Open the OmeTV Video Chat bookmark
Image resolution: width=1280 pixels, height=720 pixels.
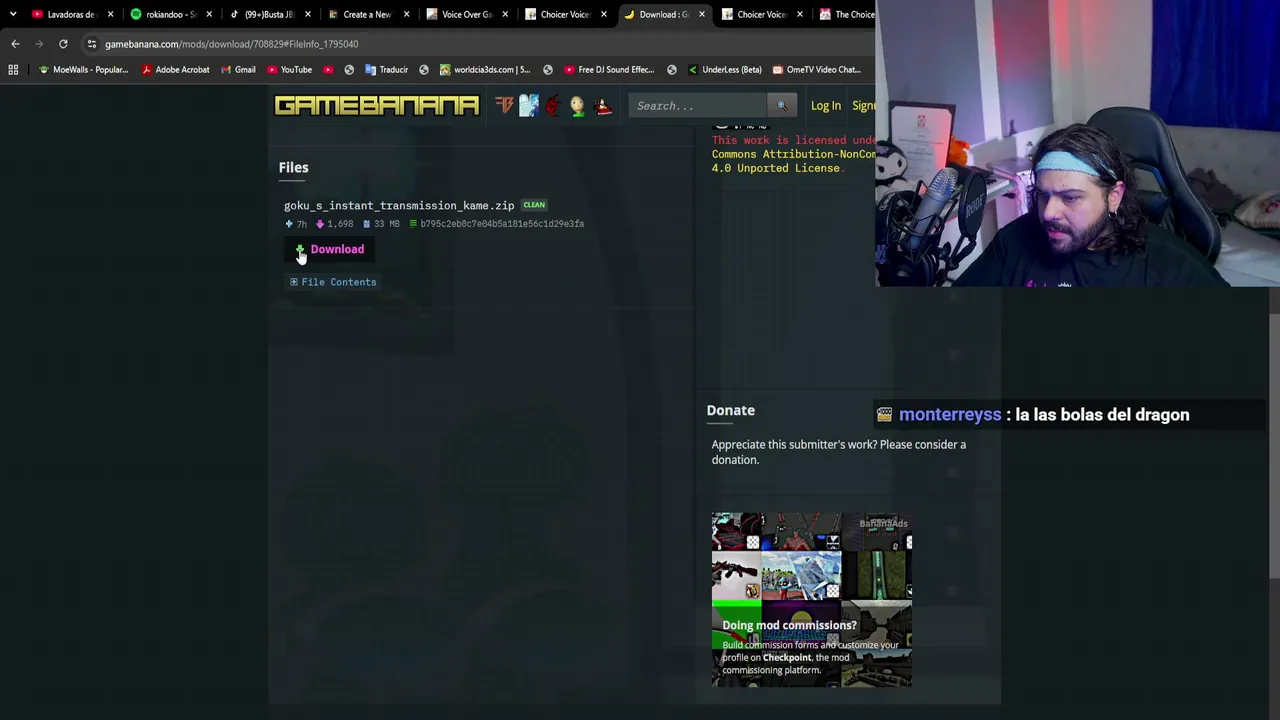(x=816, y=70)
